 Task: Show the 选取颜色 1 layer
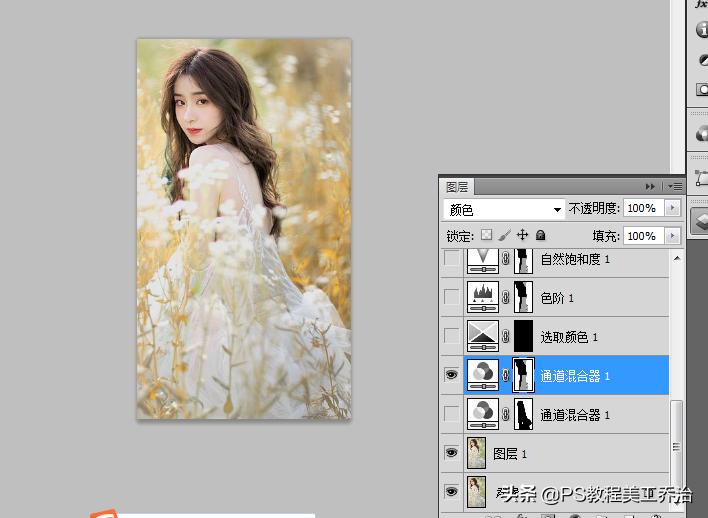(x=452, y=336)
